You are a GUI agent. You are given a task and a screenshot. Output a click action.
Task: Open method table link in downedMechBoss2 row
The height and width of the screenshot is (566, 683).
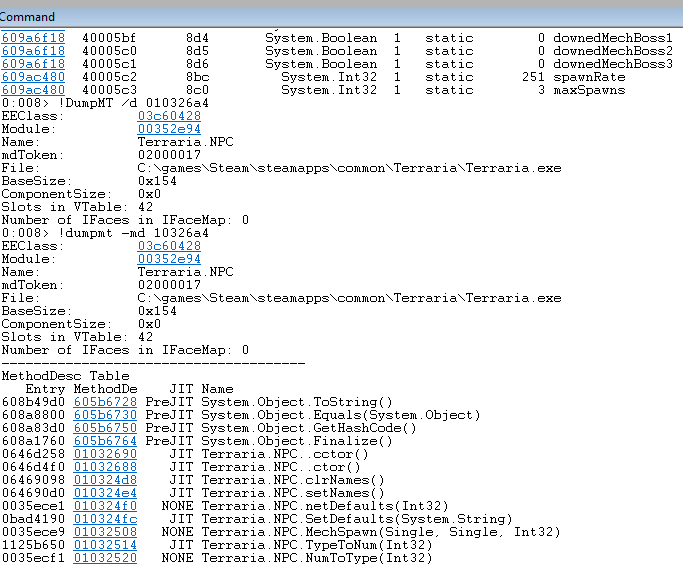click(x=33, y=51)
